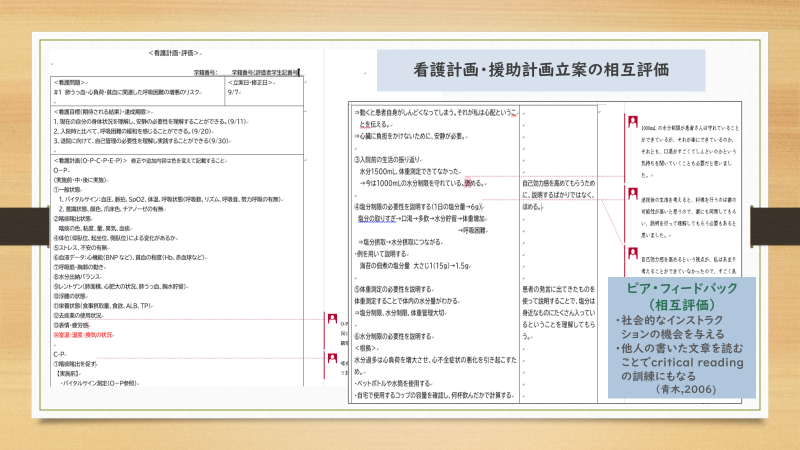Click the 学籍番号(評価者学生記番号 field

(265, 72)
